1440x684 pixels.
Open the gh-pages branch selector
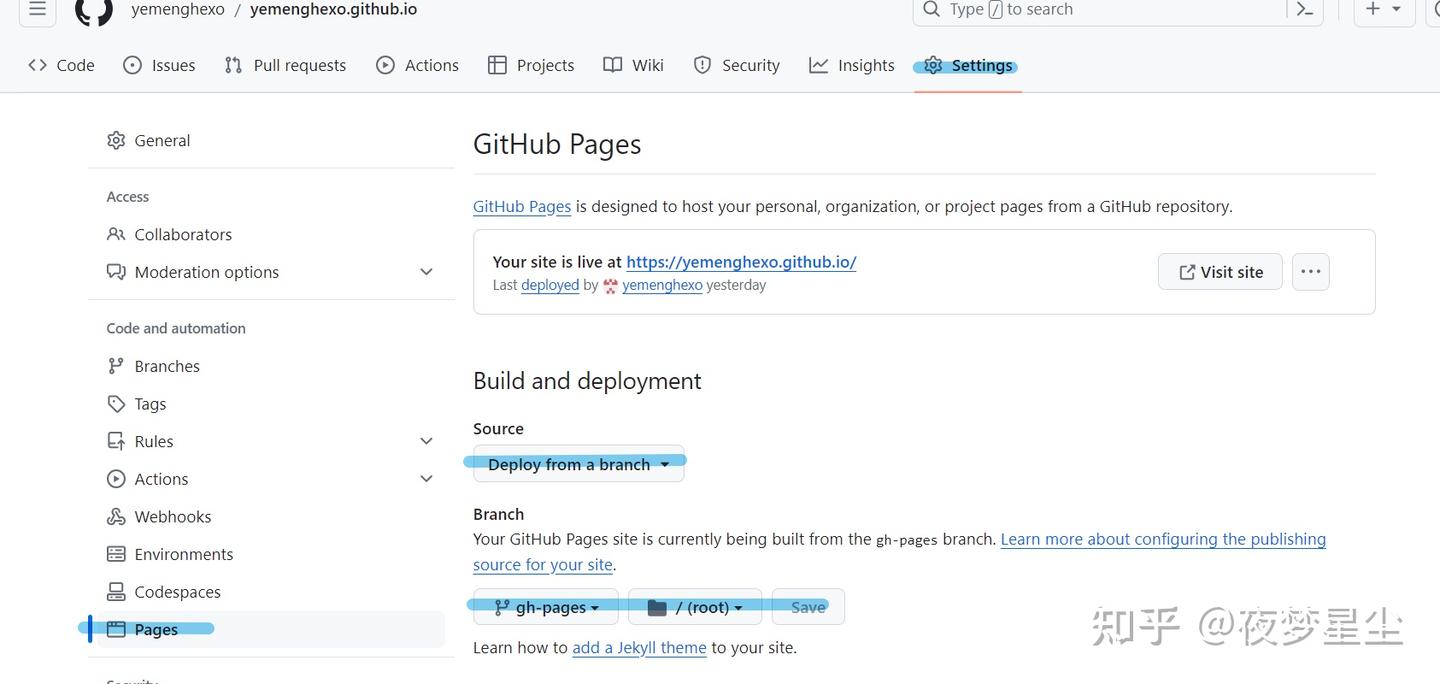pos(546,607)
